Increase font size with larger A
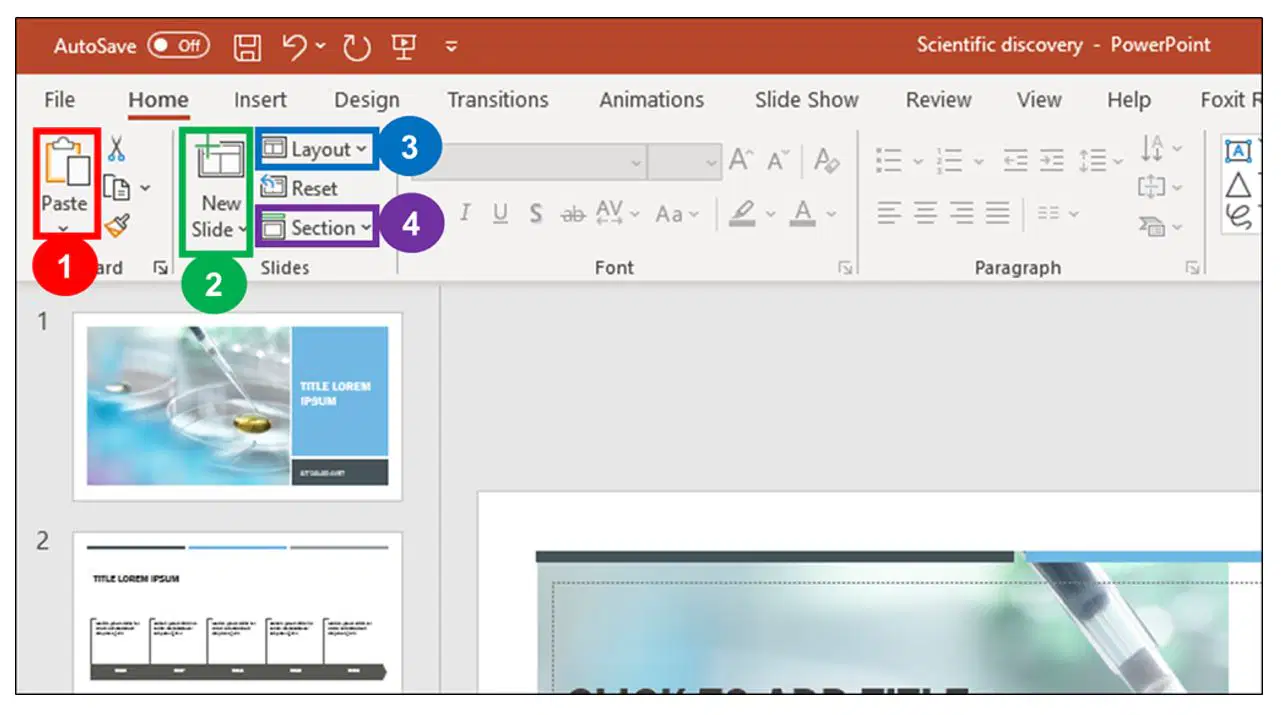 click(740, 160)
